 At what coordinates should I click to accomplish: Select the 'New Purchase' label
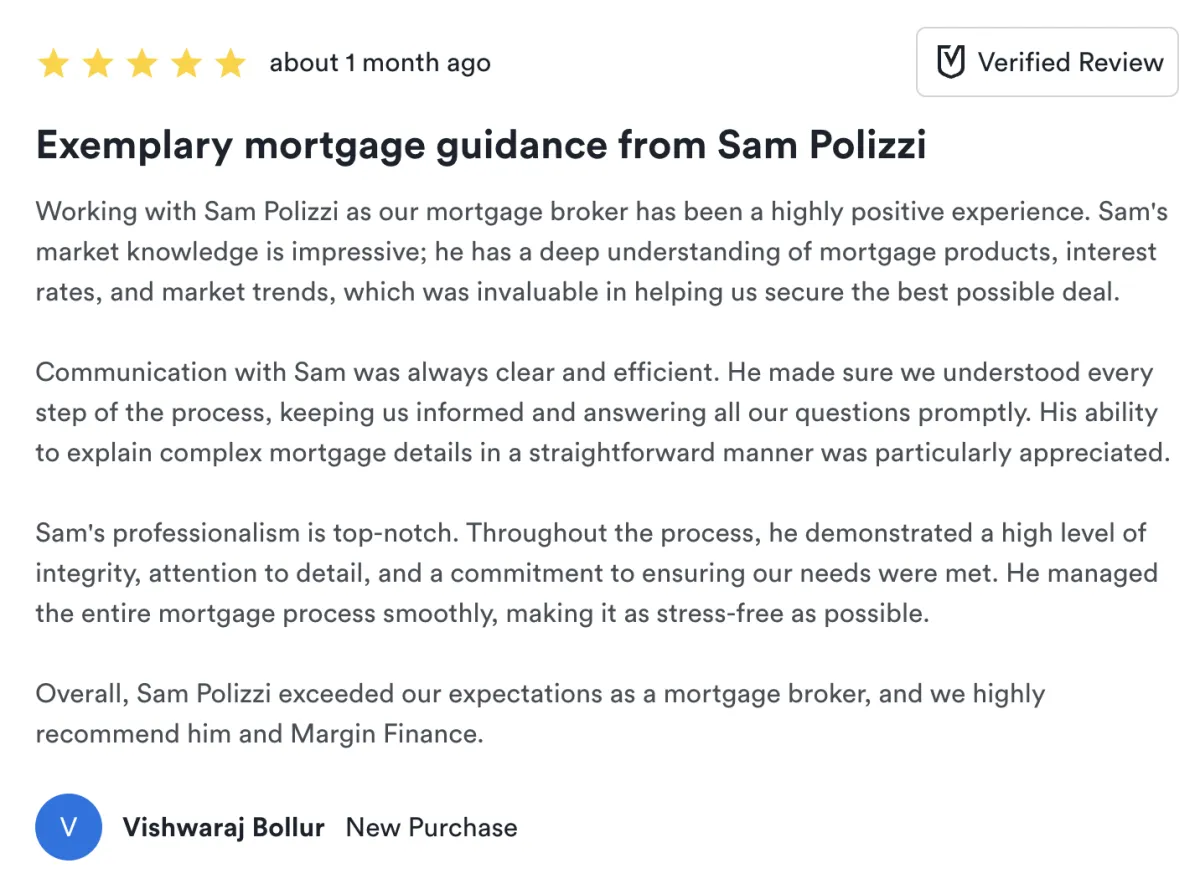coord(431,828)
